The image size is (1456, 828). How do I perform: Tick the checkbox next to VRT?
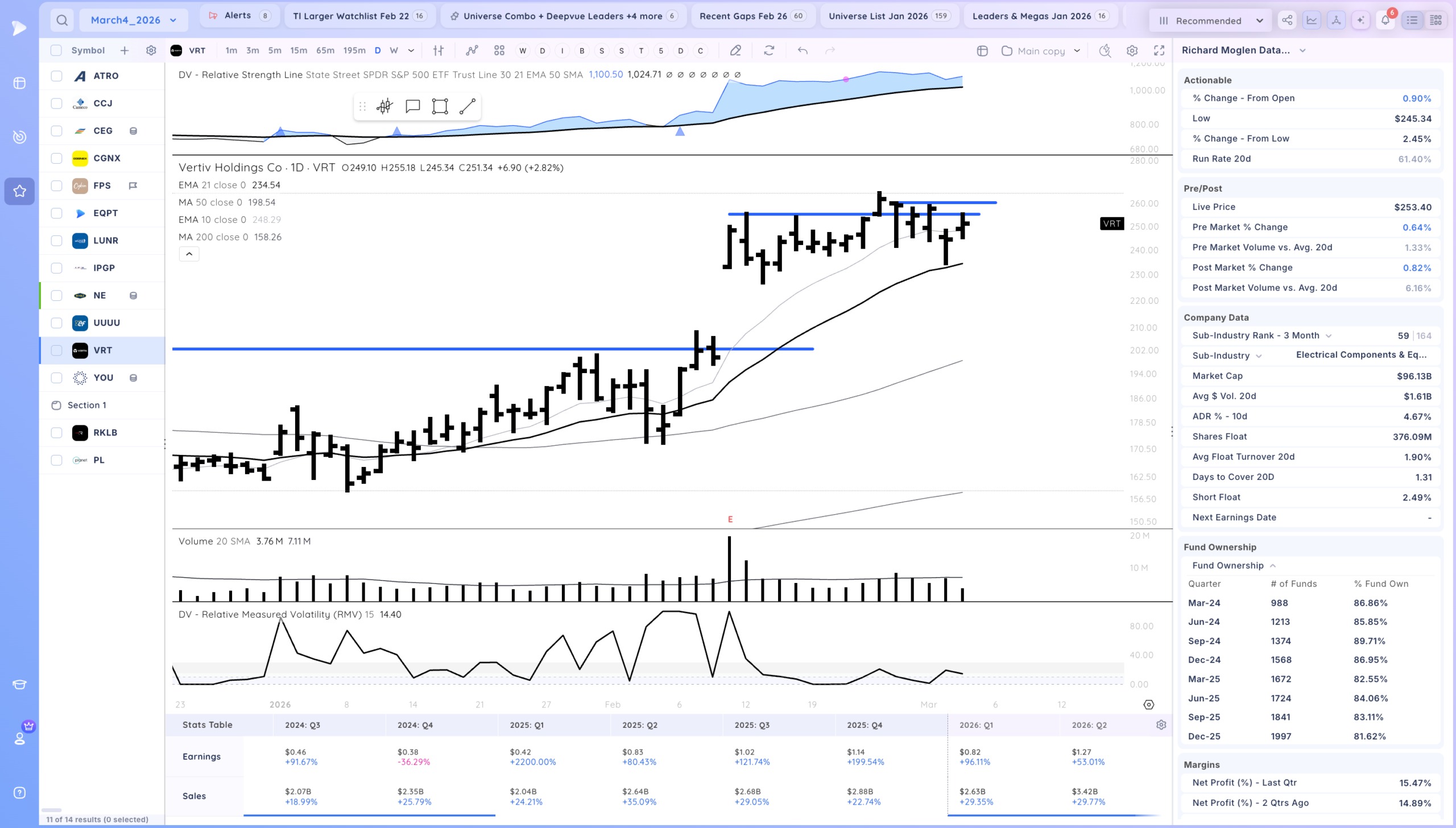pos(56,350)
